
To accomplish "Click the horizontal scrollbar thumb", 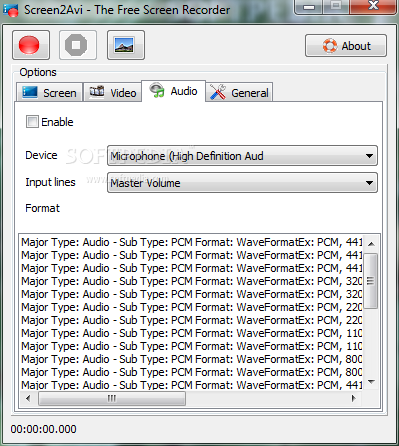I will [x=112, y=398].
